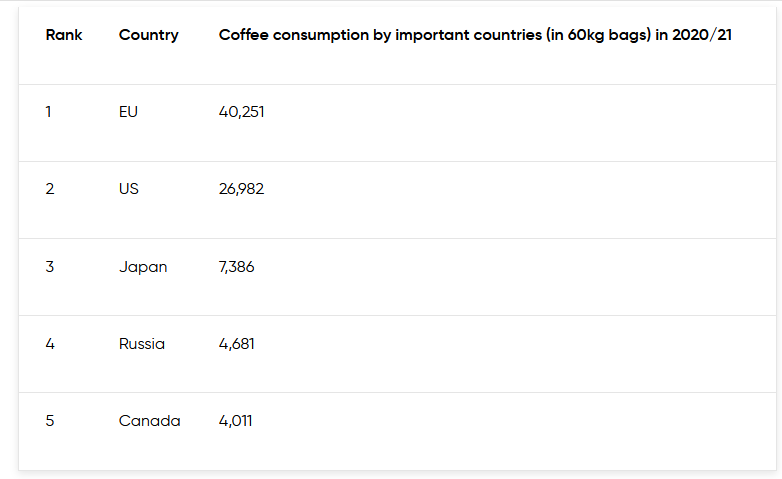Select the Canada country cell

pyautogui.click(x=149, y=421)
